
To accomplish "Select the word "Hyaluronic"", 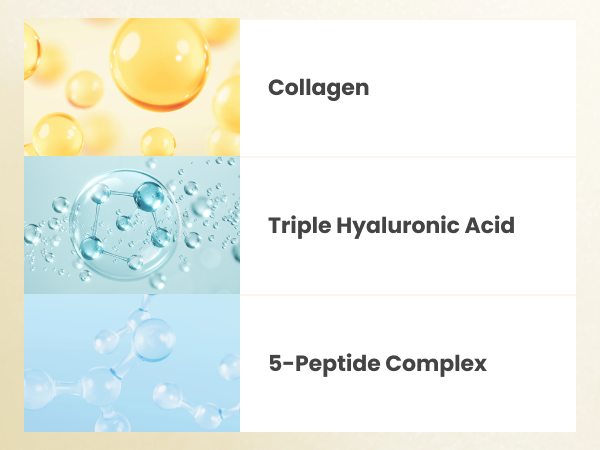I will [x=398, y=226].
